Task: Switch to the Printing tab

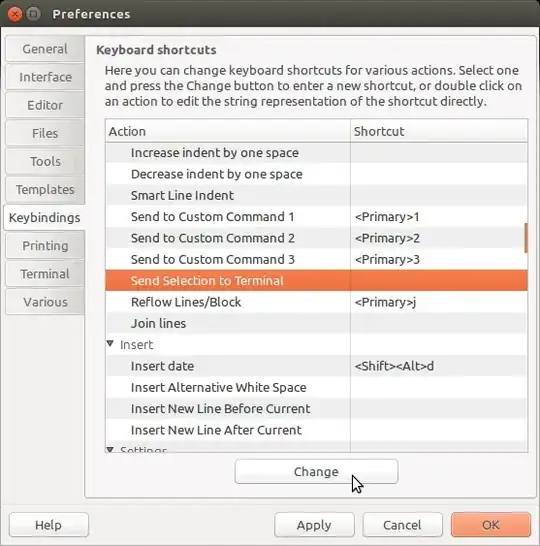Action: pos(45,245)
